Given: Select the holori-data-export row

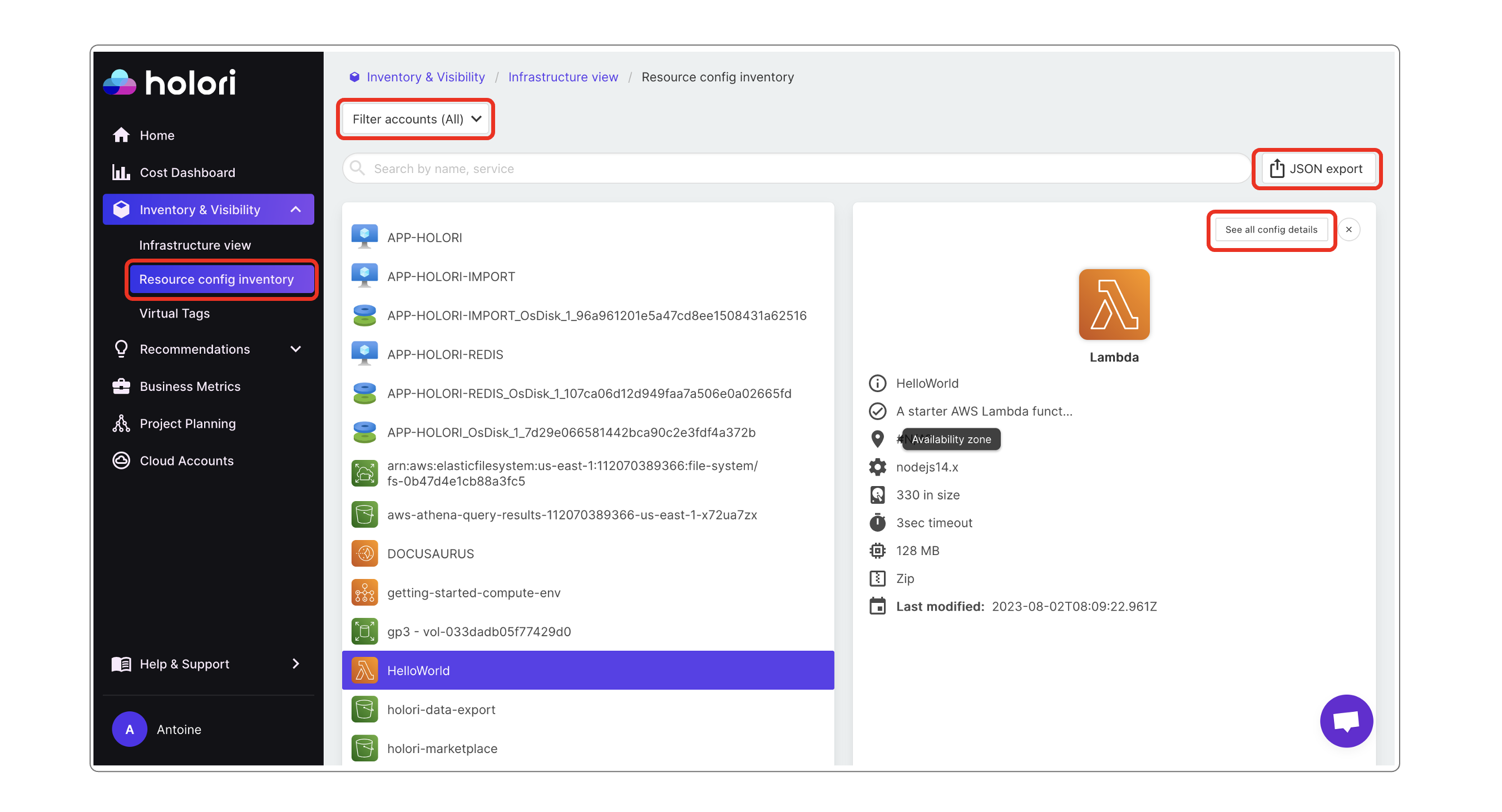Looking at the screenshot, I should [x=588, y=710].
